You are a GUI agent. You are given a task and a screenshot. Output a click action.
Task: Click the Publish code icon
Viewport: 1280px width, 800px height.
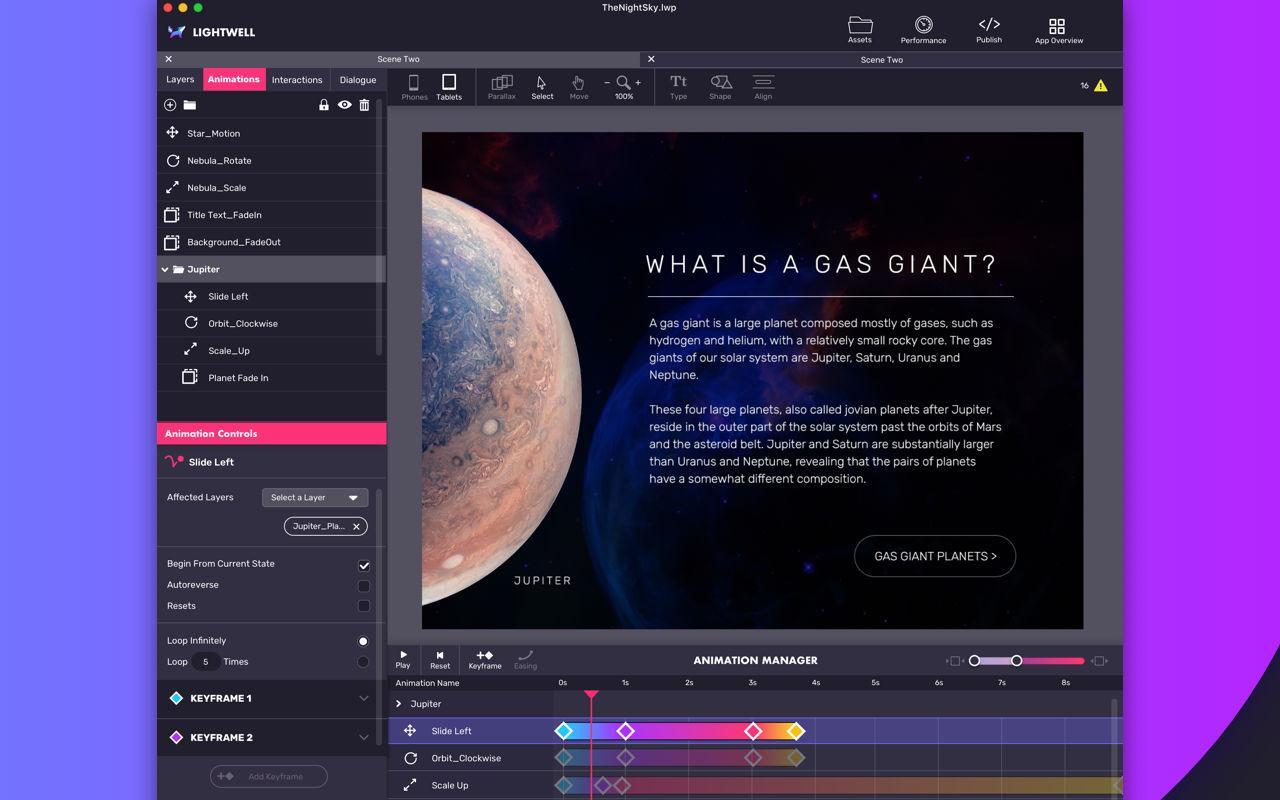[x=989, y=28]
